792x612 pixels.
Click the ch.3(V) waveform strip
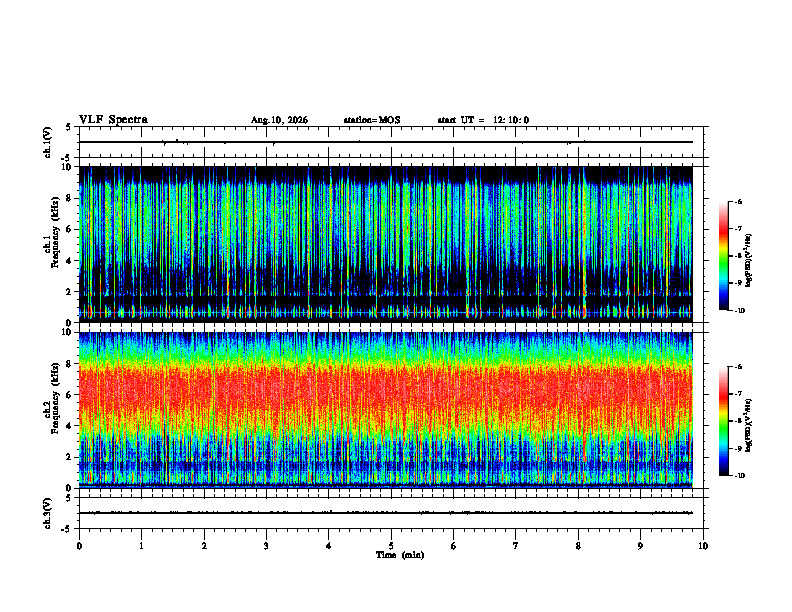386,513
